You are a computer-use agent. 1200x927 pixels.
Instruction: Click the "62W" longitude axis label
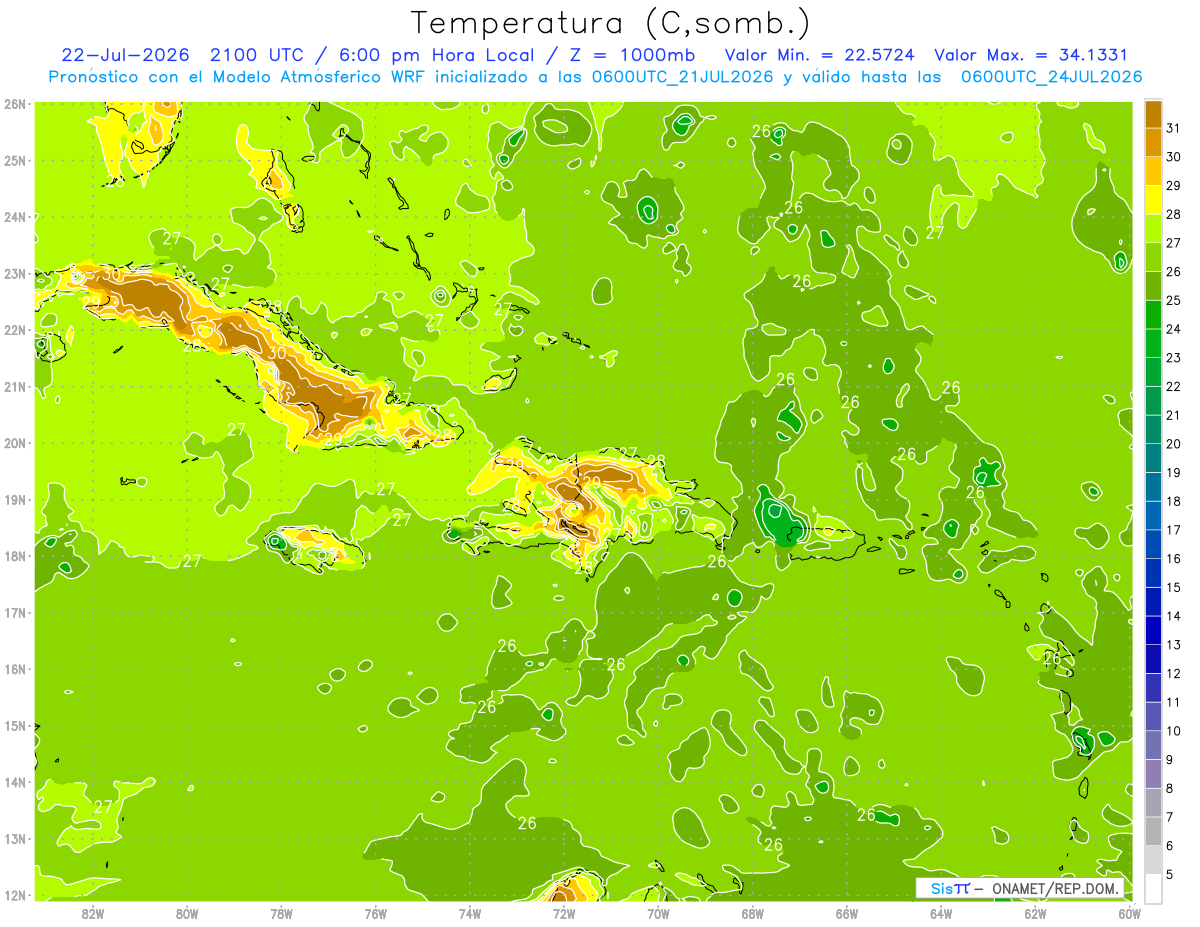pos(1035,914)
